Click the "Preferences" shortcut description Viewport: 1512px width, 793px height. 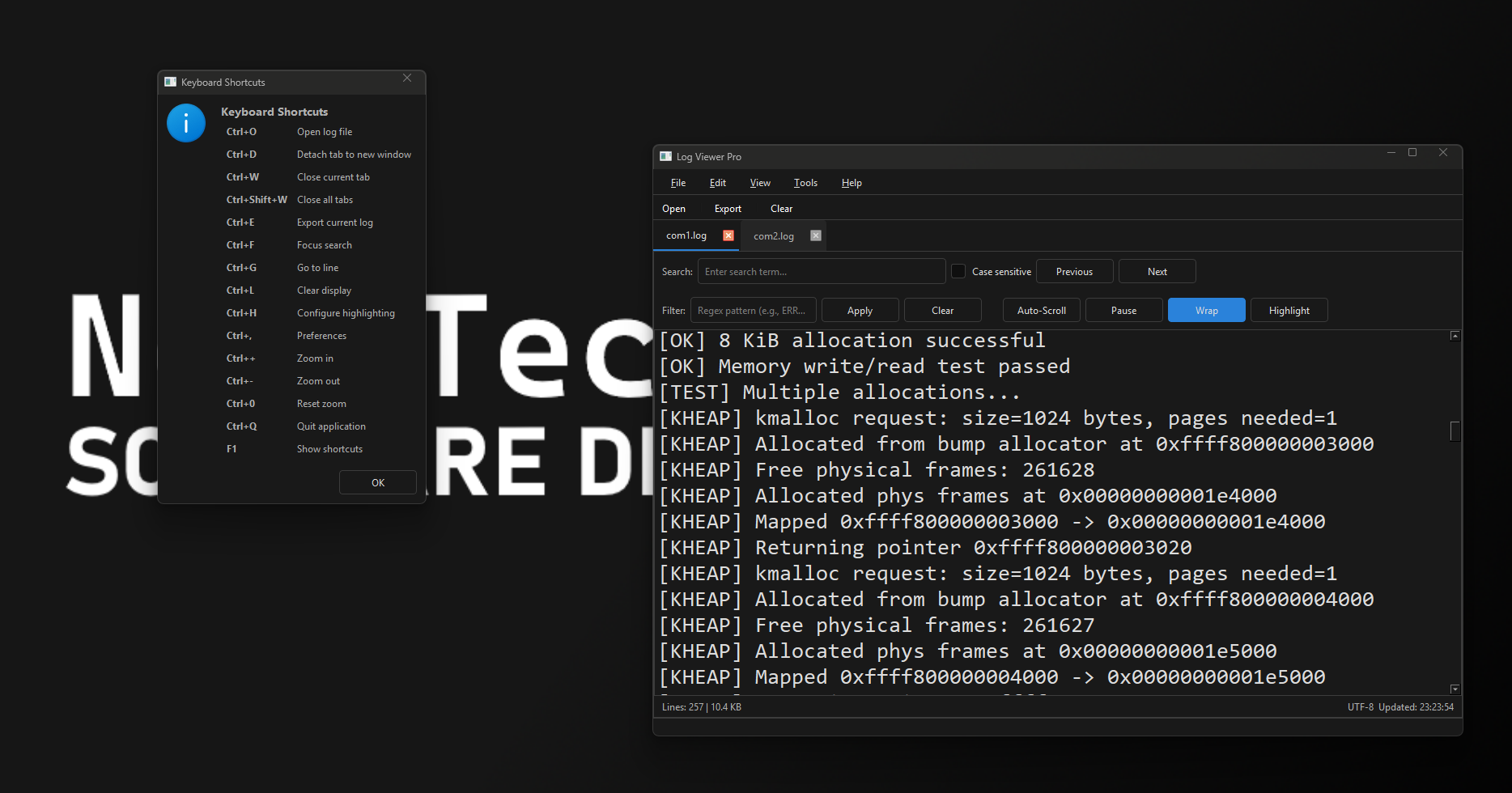[x=321, y=336]
